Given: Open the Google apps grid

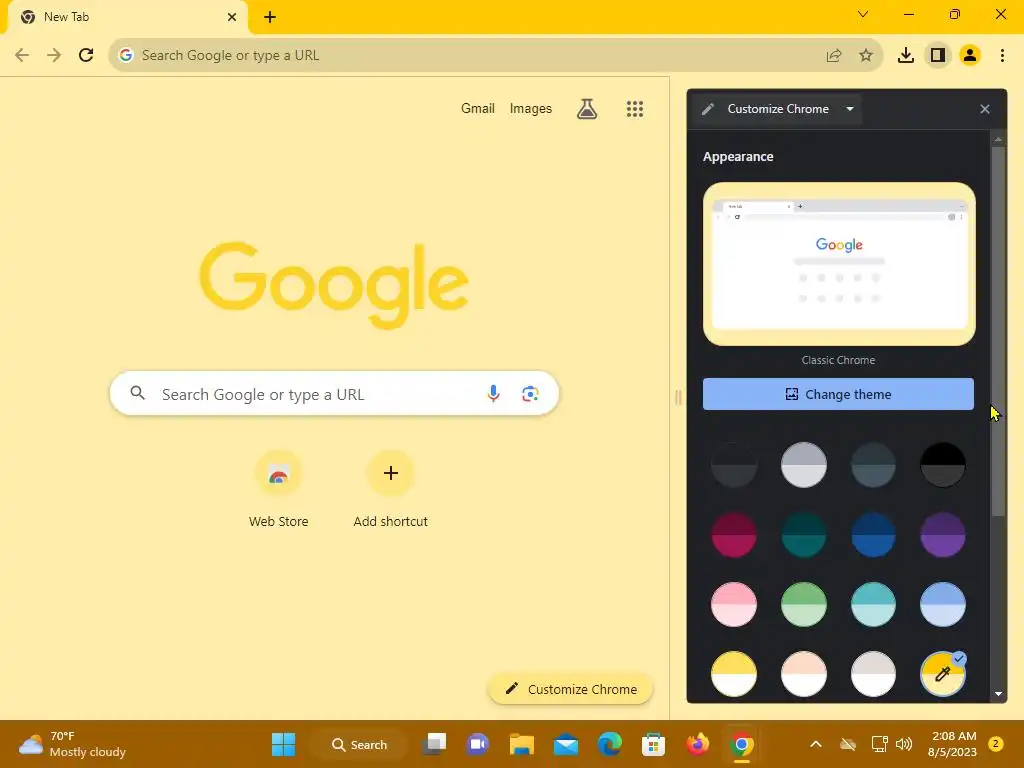Looking at the screenshot, I should pos(635,108).
